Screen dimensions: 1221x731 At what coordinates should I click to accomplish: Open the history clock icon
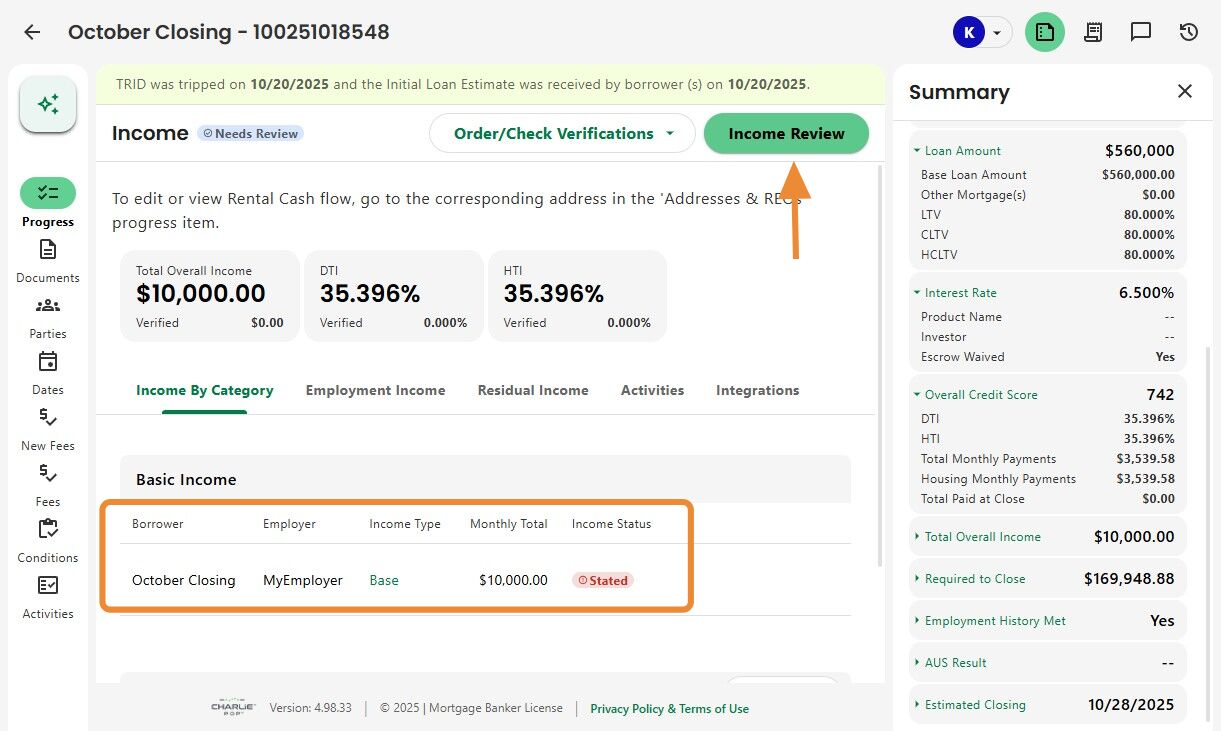(x=1189, y=32)
